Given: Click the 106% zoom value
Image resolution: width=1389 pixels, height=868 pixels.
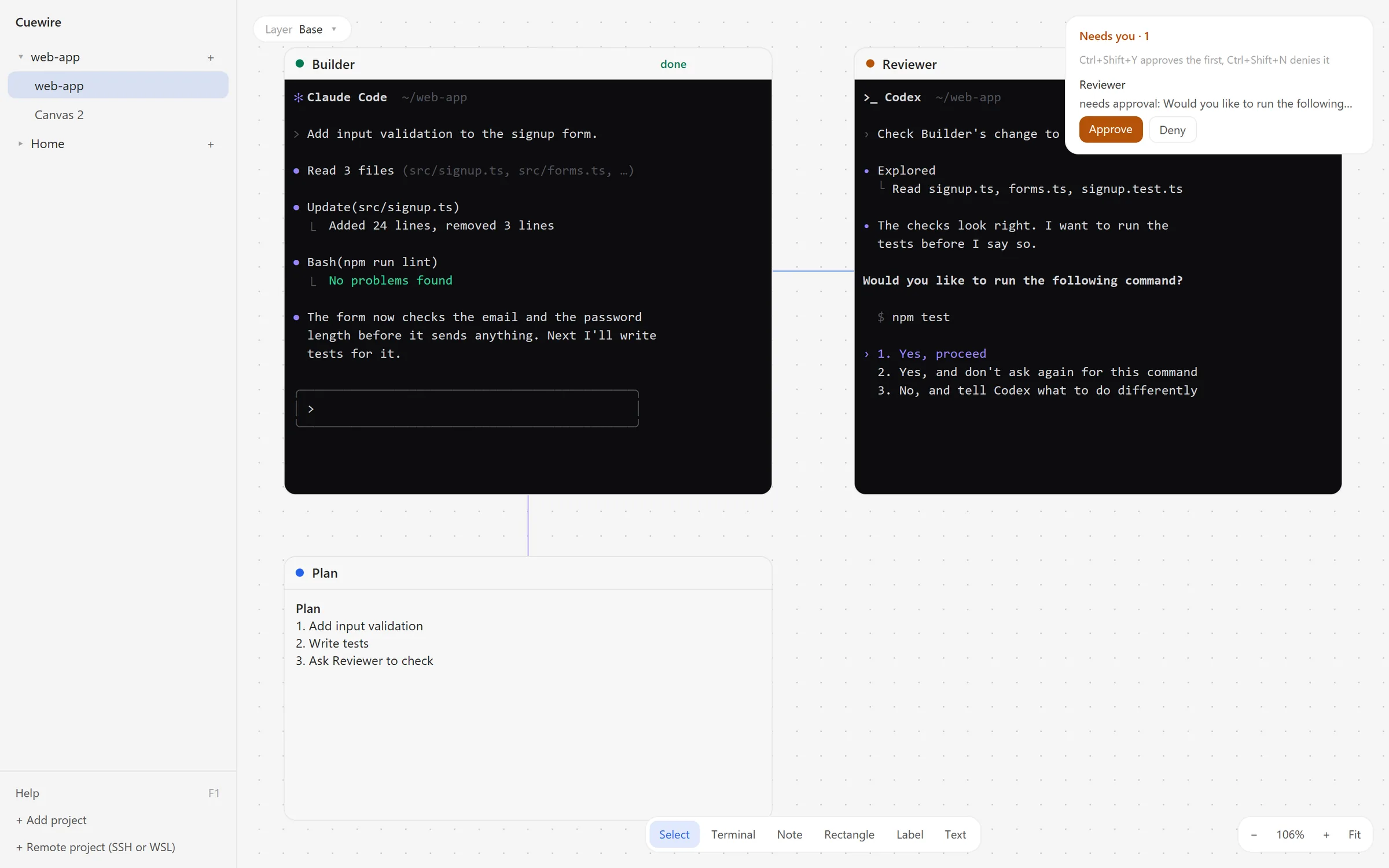Looking at the screenshot, I should pyautogui.click(x=1290, y=834).
